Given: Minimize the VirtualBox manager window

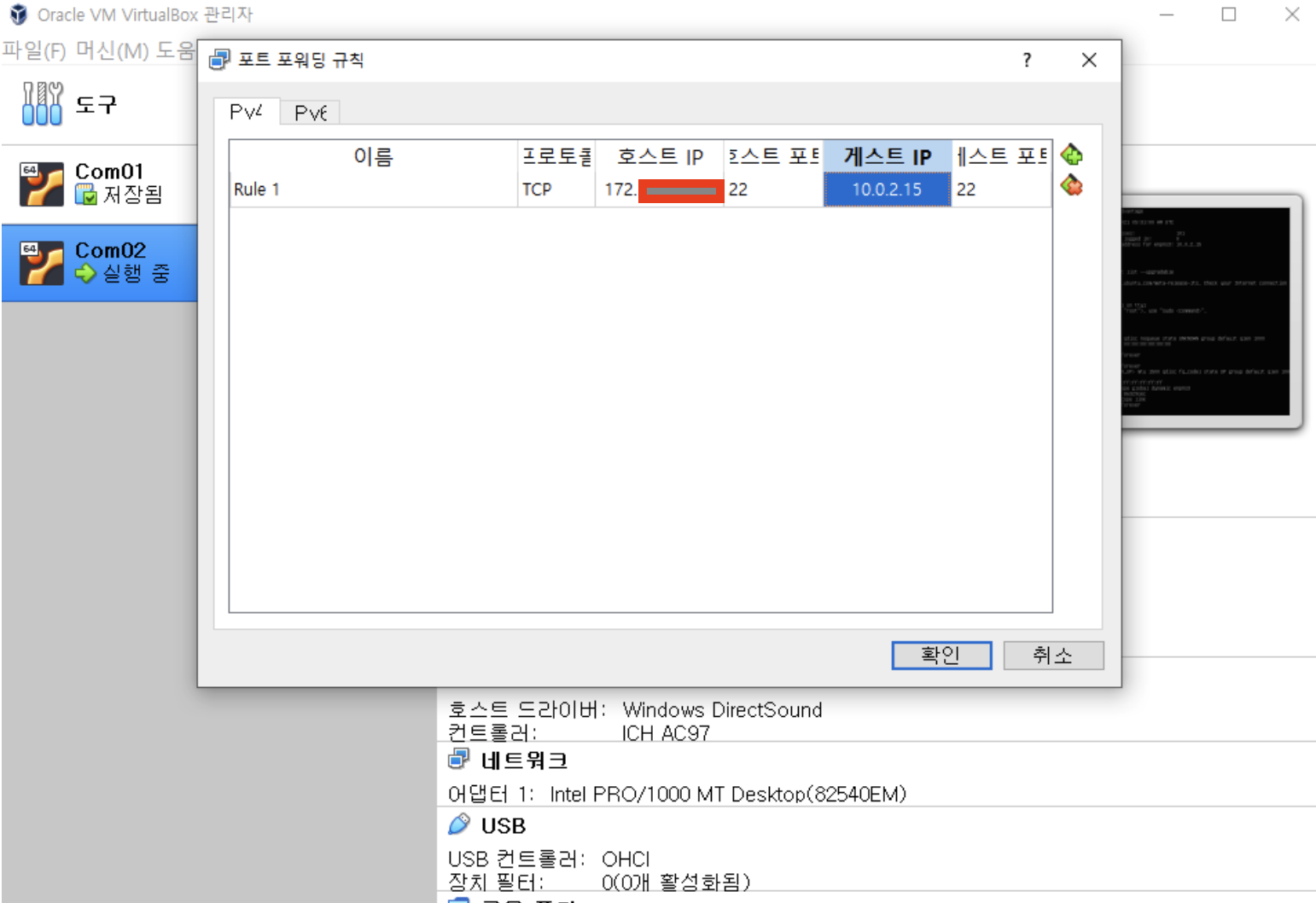Looking at the screenshot, I should pyautogui.click(x=1167, y=15).
